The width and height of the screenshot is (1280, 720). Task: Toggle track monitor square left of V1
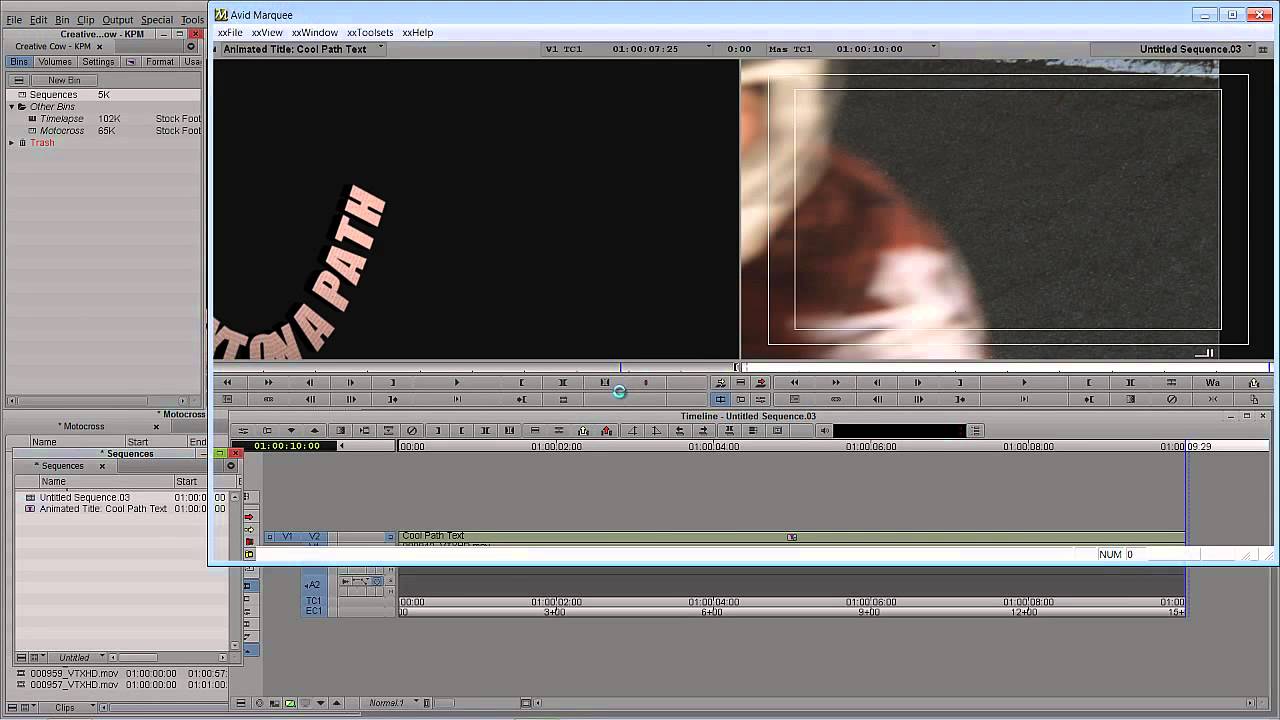click(x=269, y=537)
